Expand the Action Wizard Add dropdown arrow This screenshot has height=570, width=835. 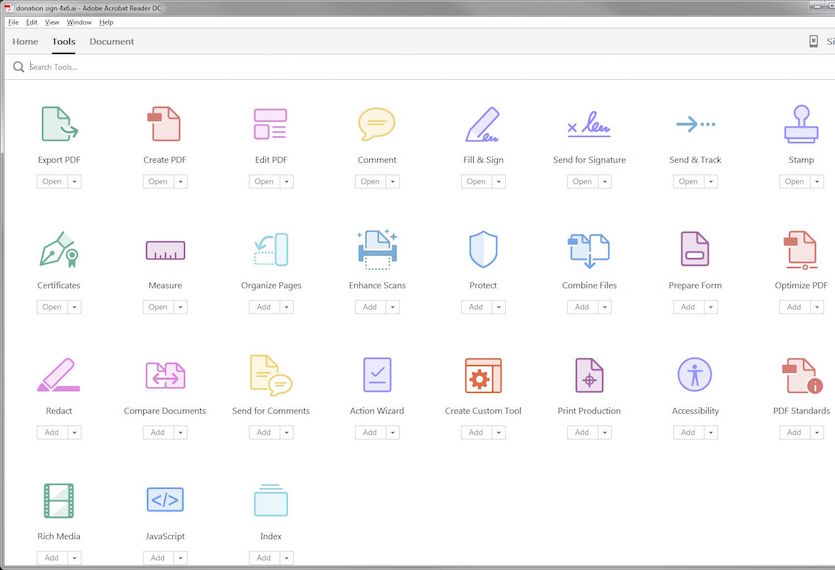tap(392, 433)
